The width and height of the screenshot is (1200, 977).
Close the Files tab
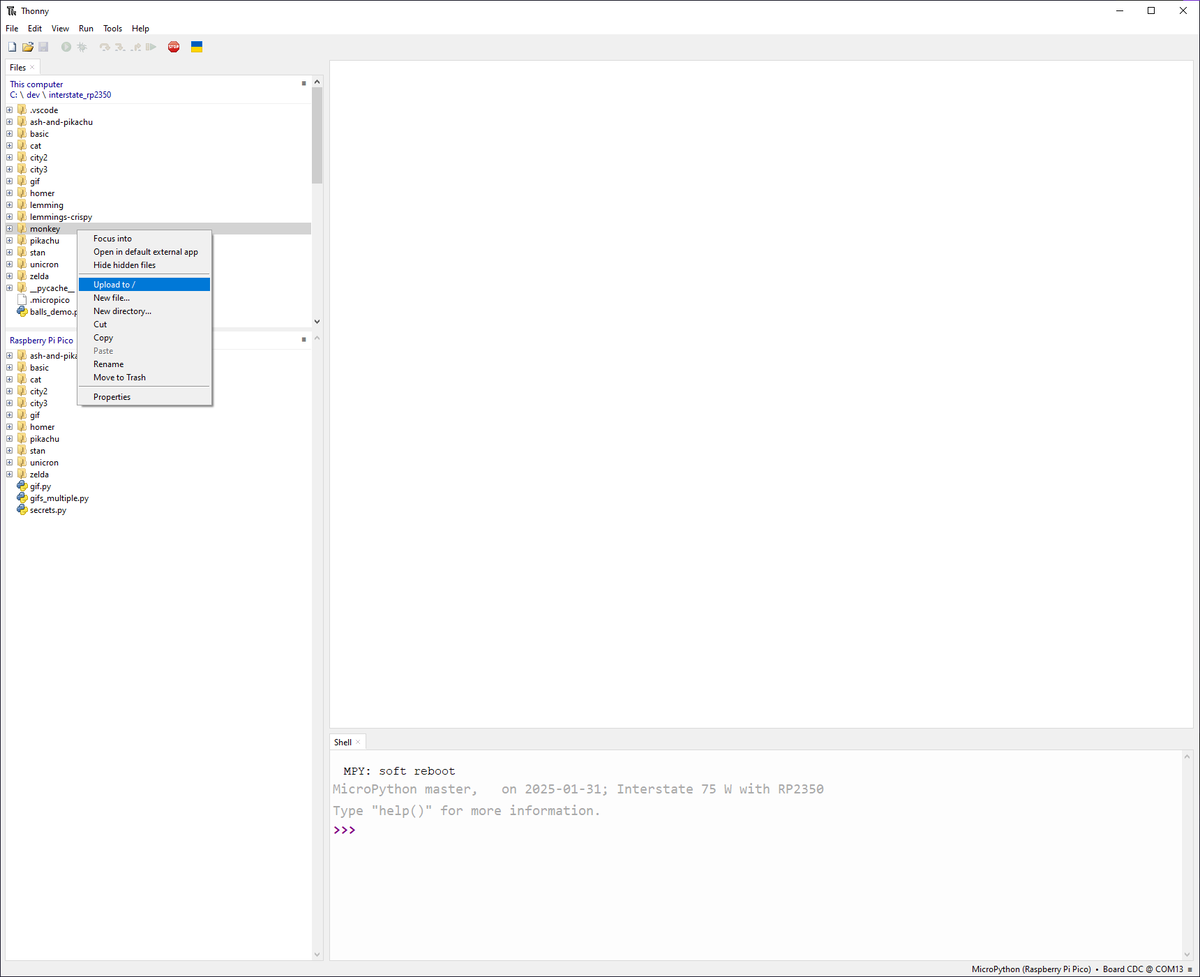click(x=33, y=68)
